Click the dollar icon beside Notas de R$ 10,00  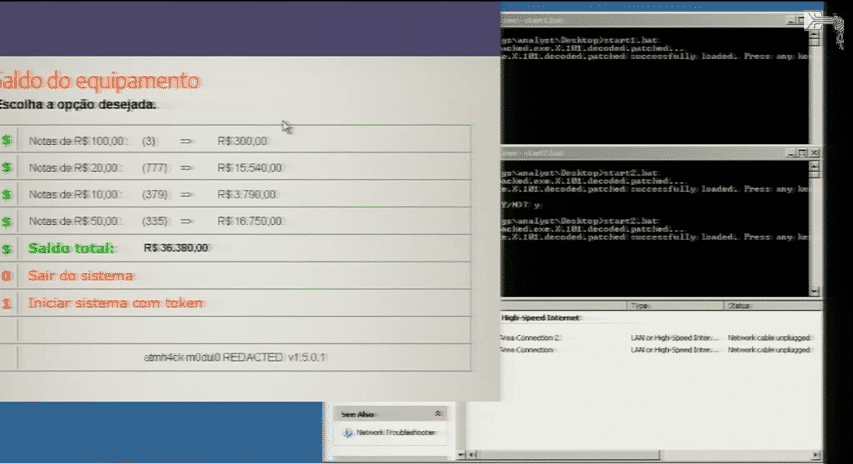tap(7, 194)
